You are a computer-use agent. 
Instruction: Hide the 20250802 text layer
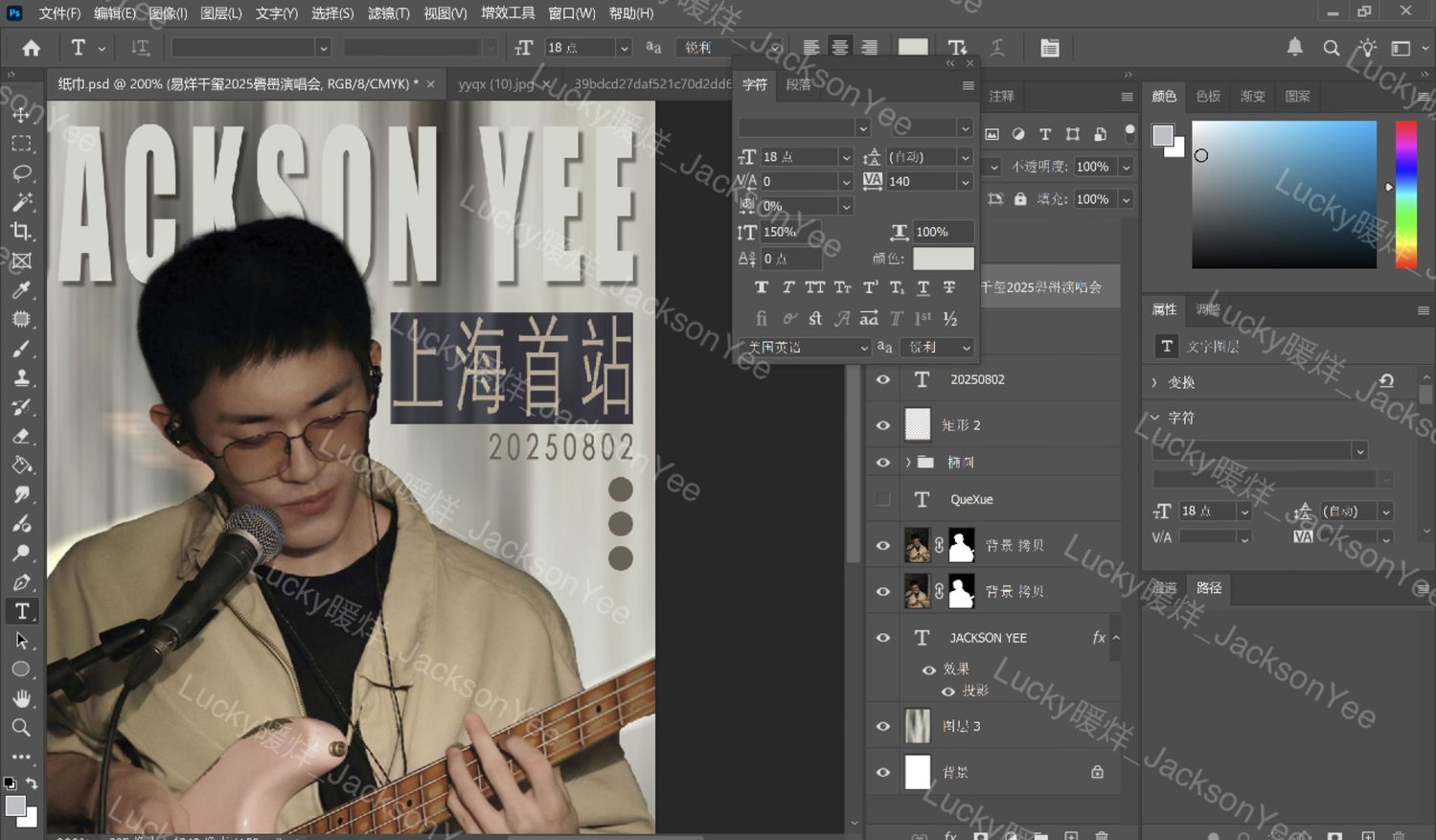(883, 379)
